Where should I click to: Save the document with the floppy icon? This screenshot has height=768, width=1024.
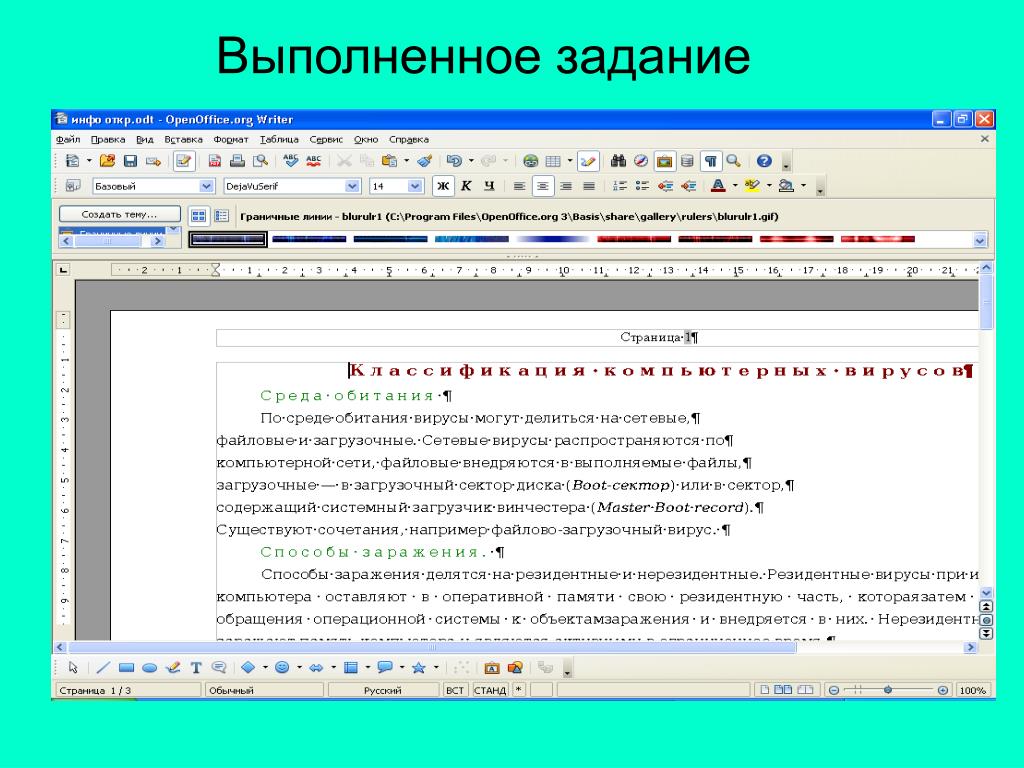[x=130, y=161]
